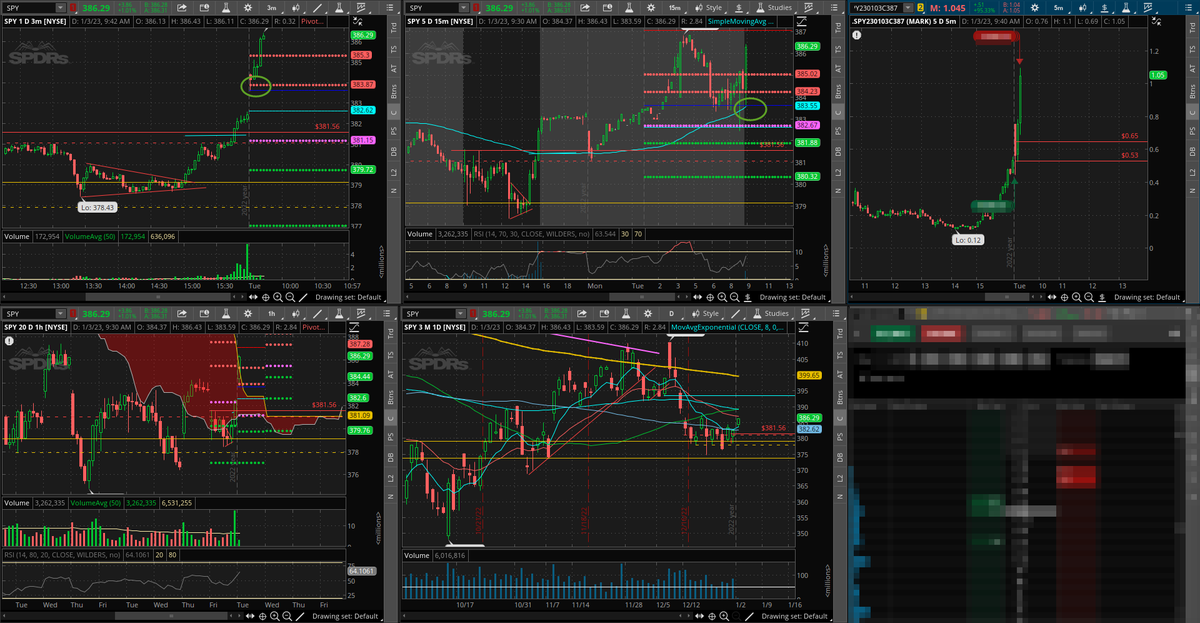The image size is (1200, 623).
Task: Open list menu icon on 3m chart
Action: click(x=390, y=7)
